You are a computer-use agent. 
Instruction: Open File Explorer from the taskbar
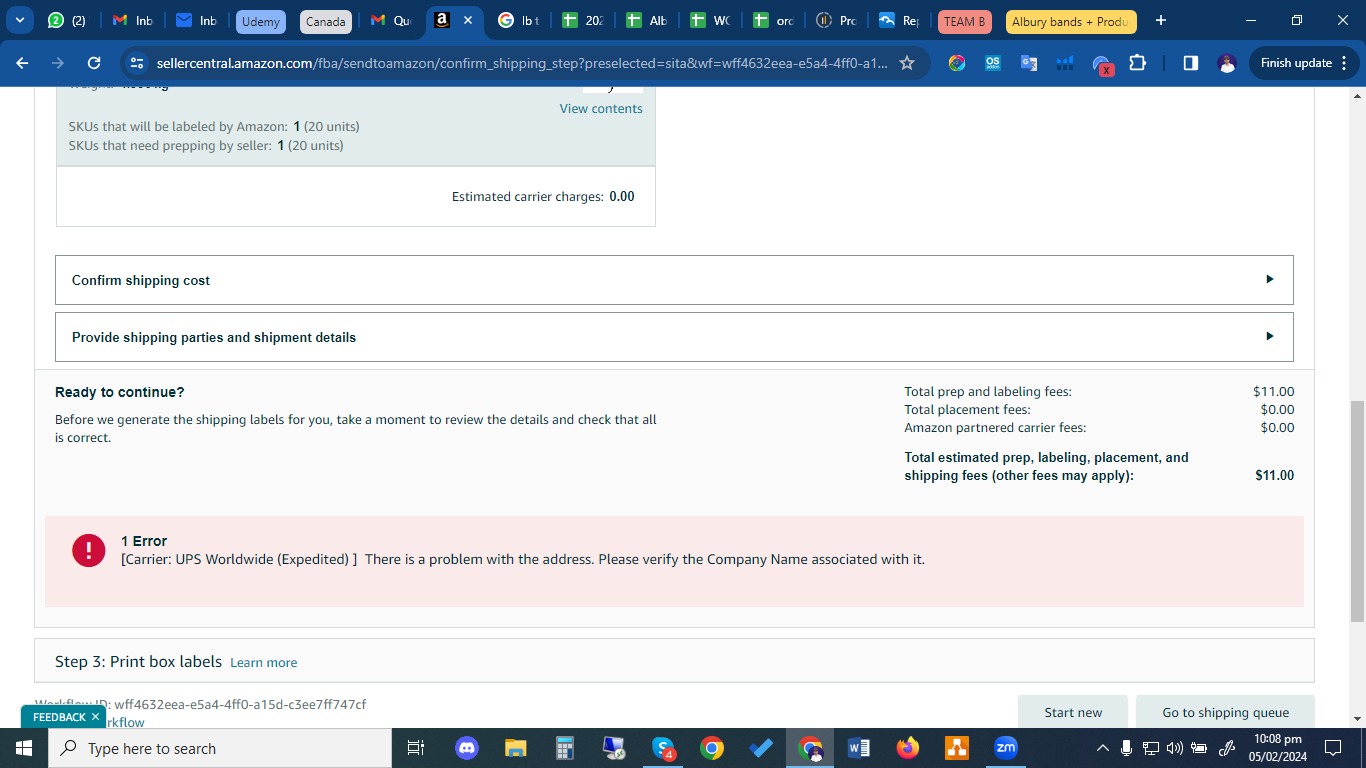coord(515,748)
